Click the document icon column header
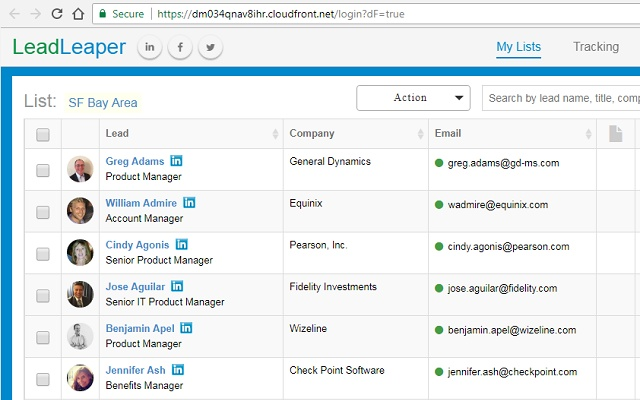The height and width of the screenshot is (400, 640). (x=616, y=133)
